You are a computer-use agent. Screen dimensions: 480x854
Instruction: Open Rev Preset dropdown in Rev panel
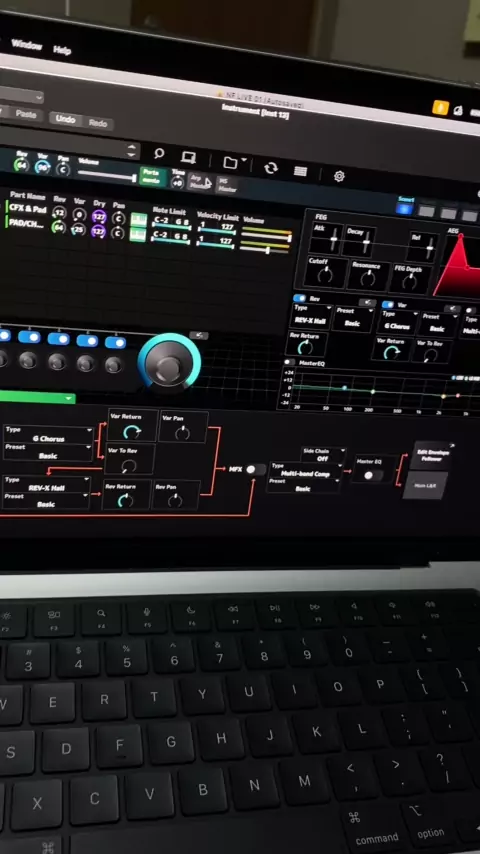(x=353, y=319)
